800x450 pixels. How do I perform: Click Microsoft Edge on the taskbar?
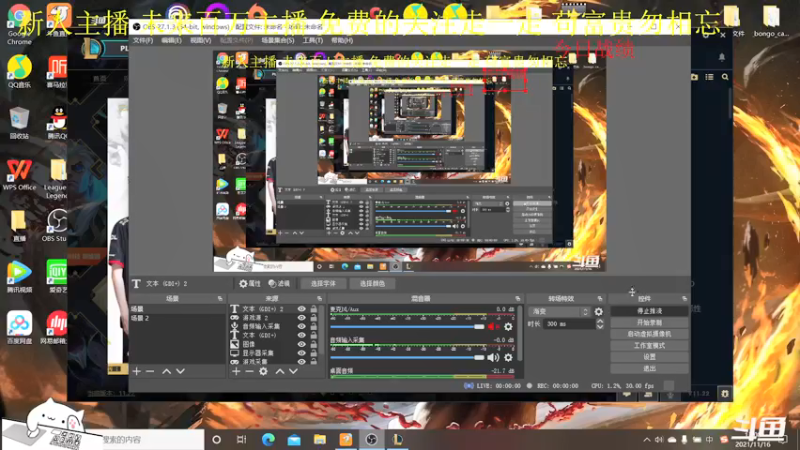coord(268,439)
